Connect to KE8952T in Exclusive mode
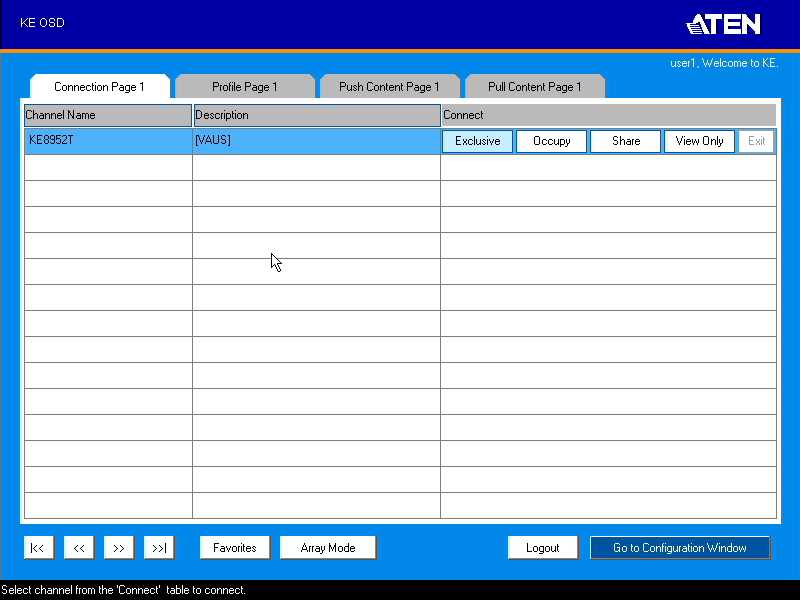This screenshot has width=800, height=600. (x=478, y=141)
